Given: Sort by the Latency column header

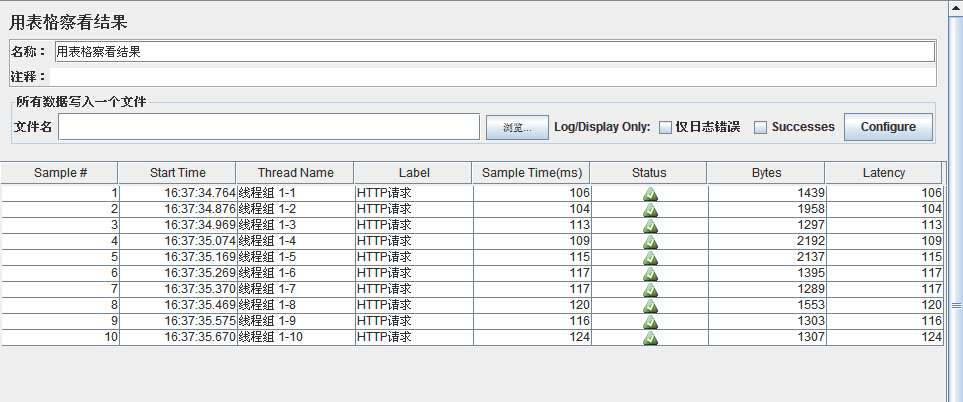Looking at the screenshot, I should coord(884,172).
